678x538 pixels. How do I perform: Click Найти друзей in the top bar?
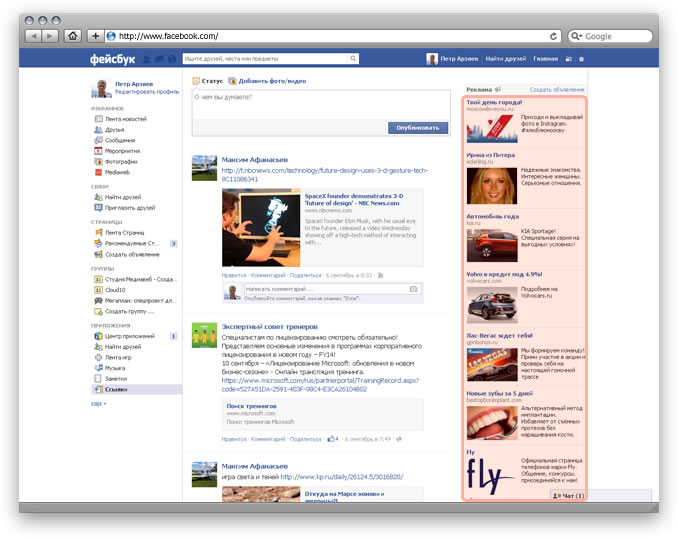click(505, 59)
